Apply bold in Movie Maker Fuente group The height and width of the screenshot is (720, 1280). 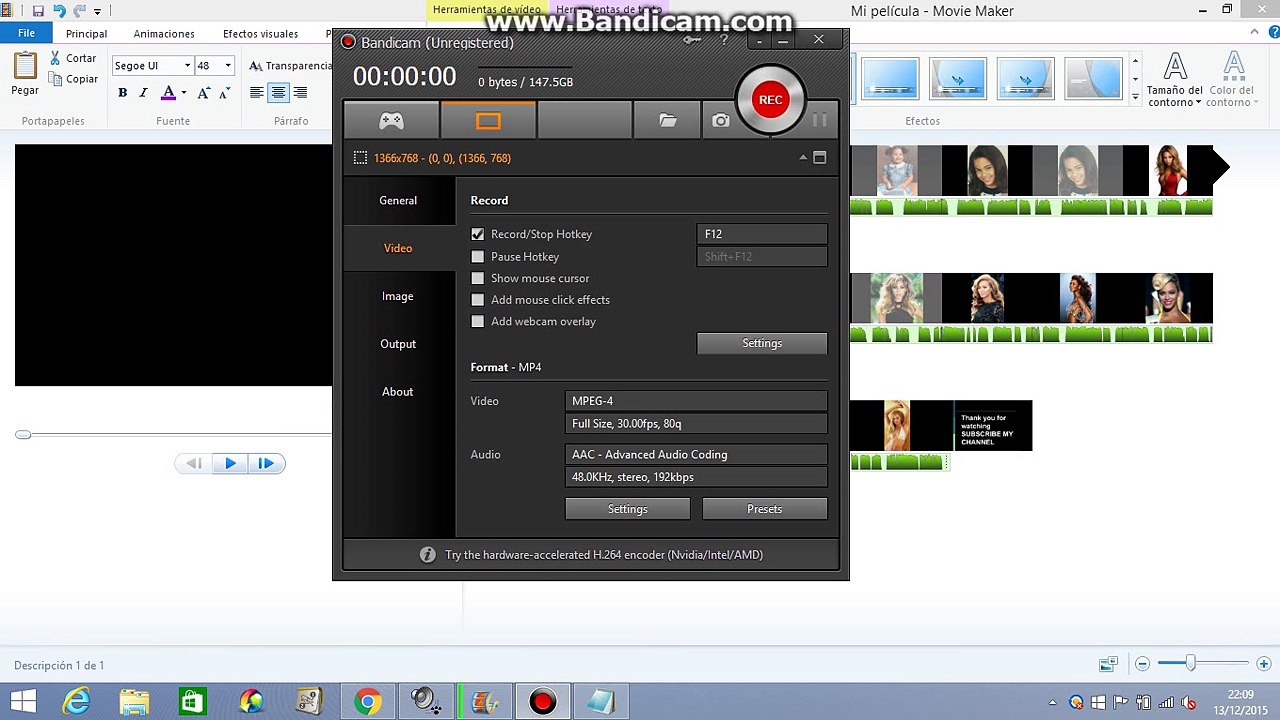coord(123,93)
